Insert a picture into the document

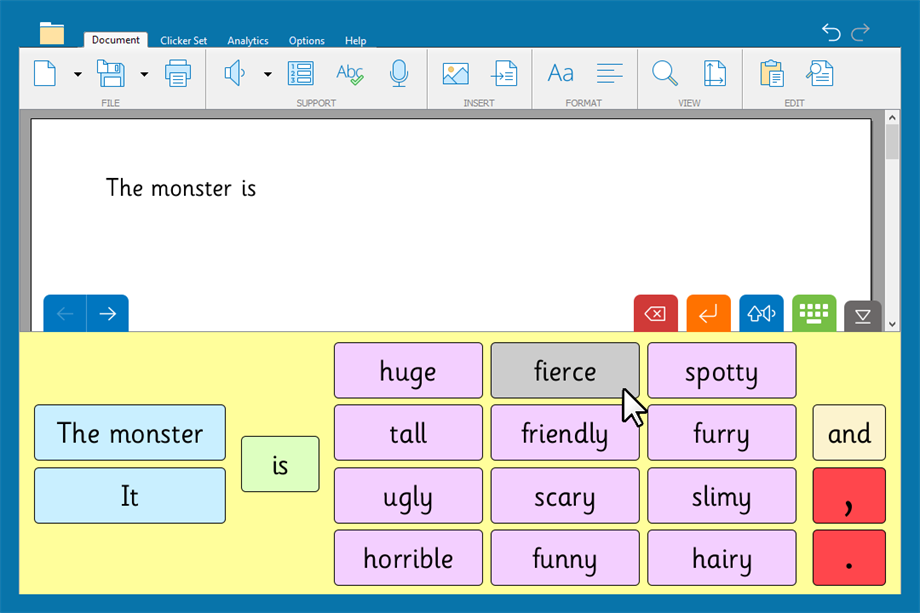(455, 73)
